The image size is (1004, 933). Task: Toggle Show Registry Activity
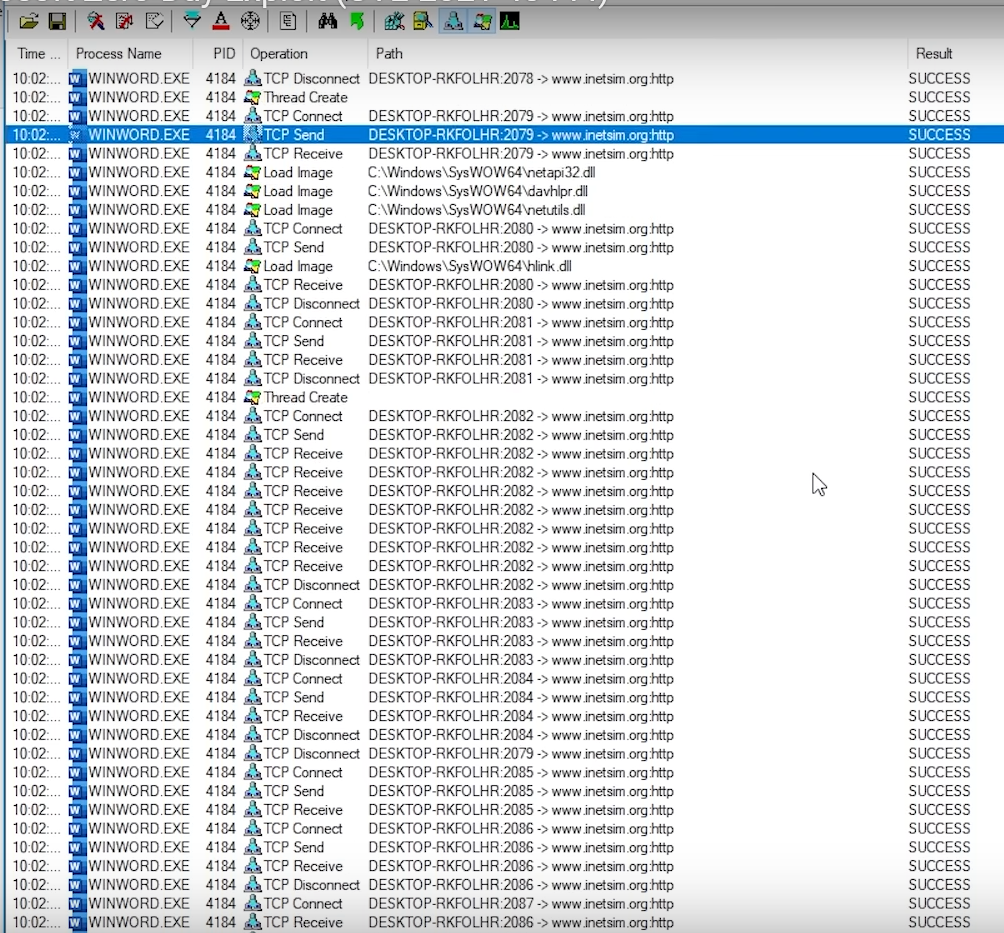(x=394, y=22)
